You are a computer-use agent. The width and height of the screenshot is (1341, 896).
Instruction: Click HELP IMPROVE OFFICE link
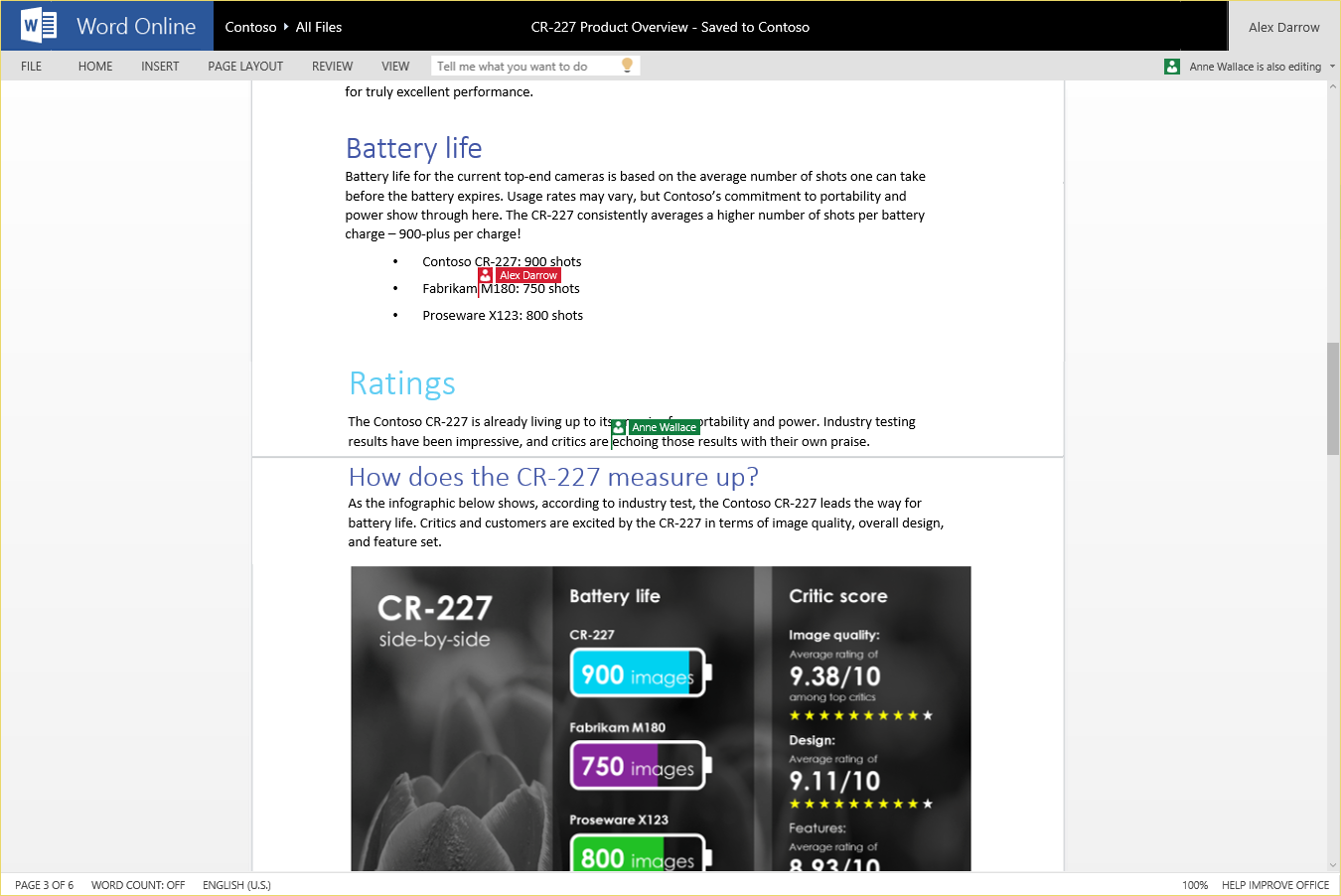tap(1274, 885)
